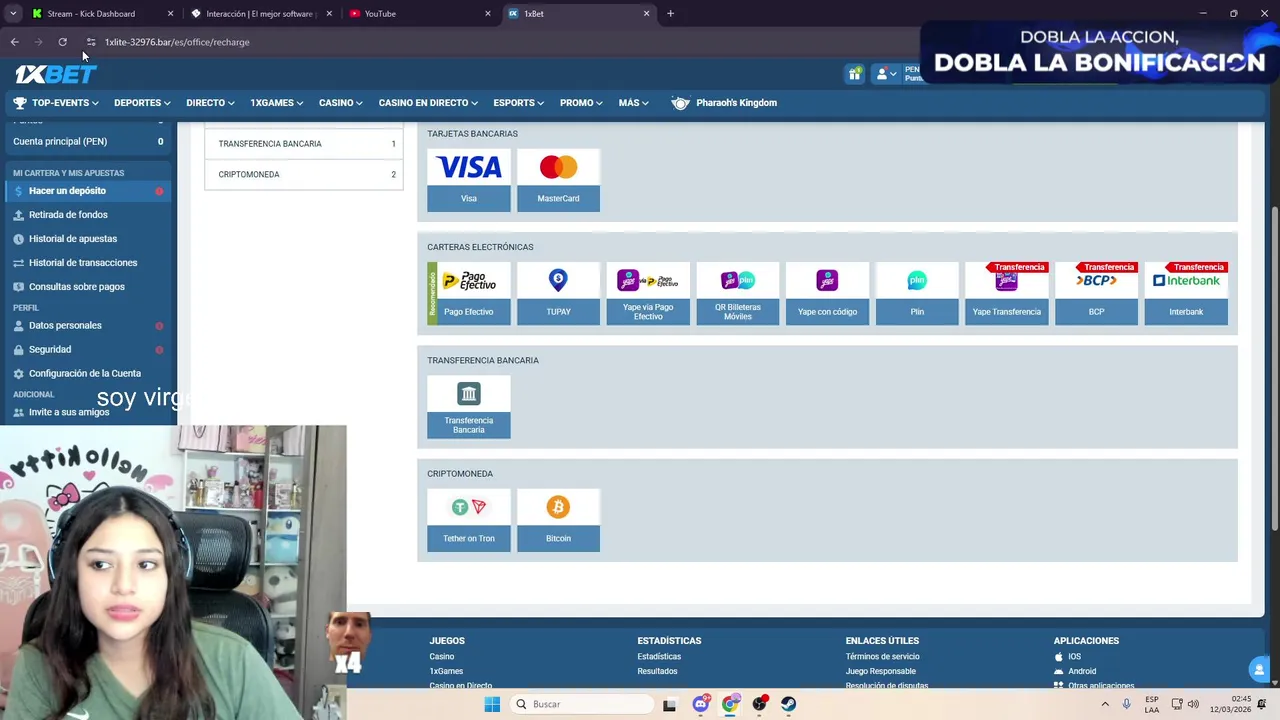Screen dimensions: 1280x720
Task: Open Task View in taskbar
Action: [669, 704]
